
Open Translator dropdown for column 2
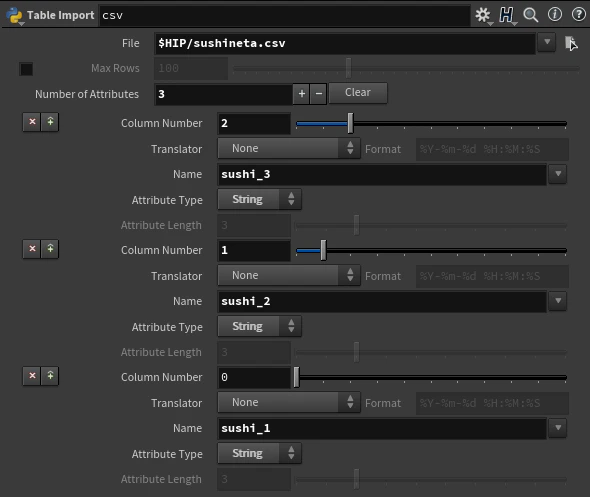289,148
